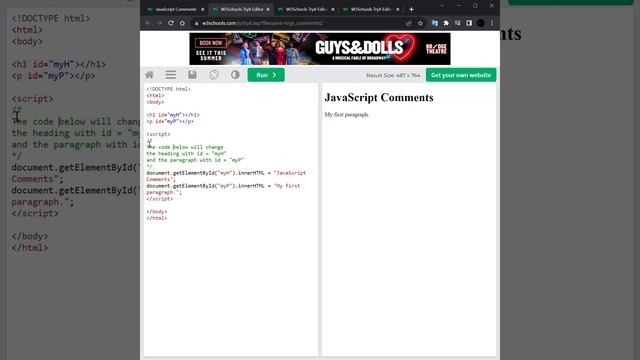
Task: Click BOOK NOW in the Guys & Dolls ad
Action: [x=211, y=43]
